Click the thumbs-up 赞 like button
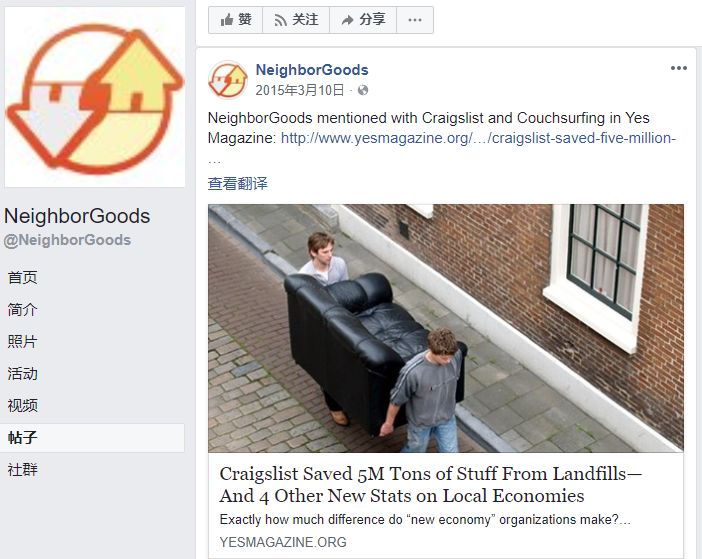 point(235,20)
